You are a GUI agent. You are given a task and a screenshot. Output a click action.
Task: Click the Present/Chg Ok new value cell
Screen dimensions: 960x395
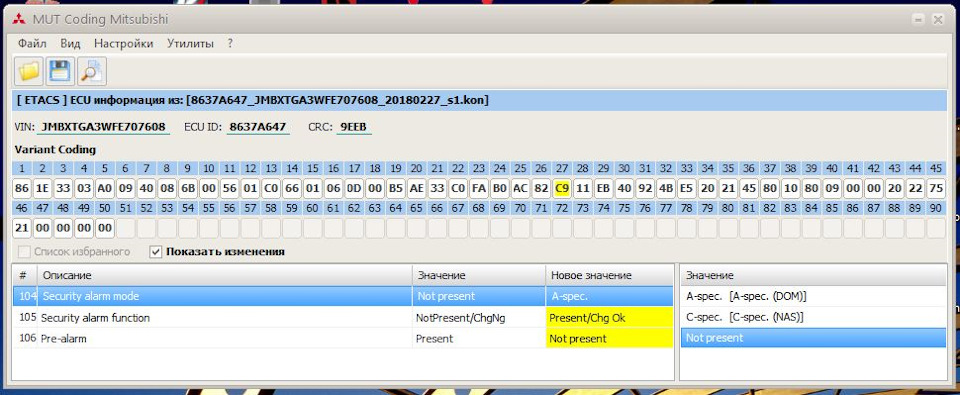609,318
